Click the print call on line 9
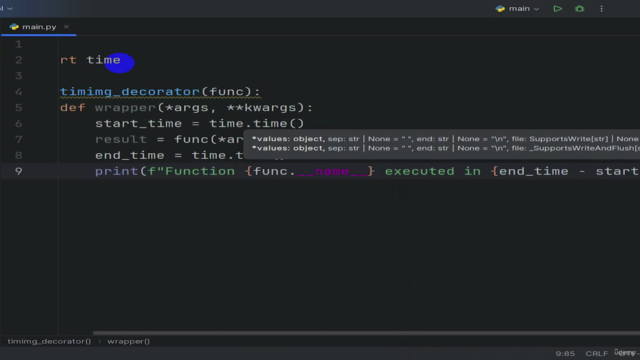Viewport: 640px width, 360px height. (x=117, y=171)
